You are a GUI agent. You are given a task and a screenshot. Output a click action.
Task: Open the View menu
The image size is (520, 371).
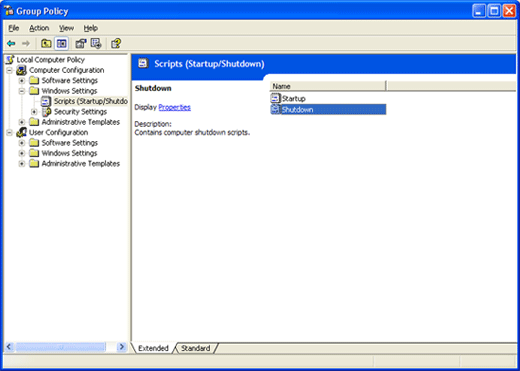[x=66, y=28]
